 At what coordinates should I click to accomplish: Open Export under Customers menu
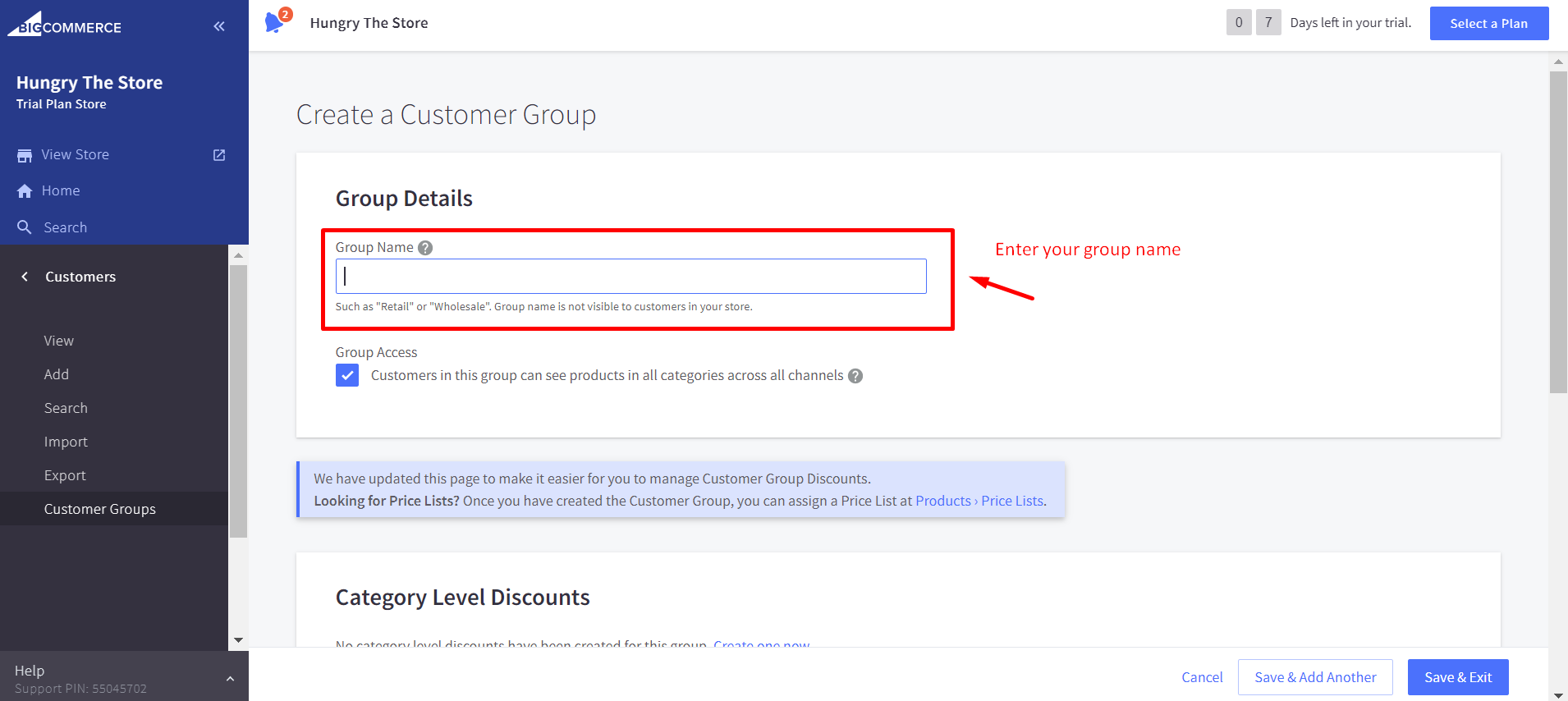click(65, 475)
